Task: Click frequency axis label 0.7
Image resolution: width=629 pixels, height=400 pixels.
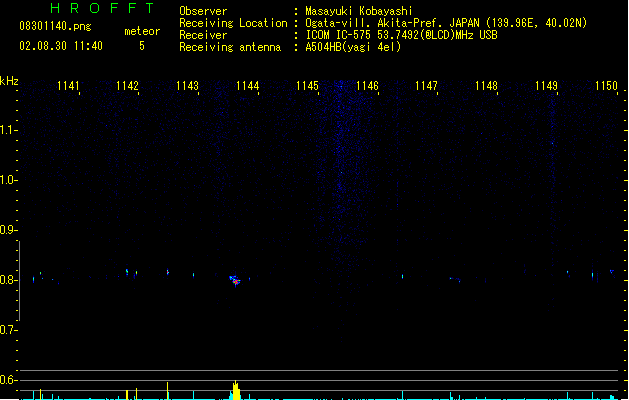Action: (8, 330)
